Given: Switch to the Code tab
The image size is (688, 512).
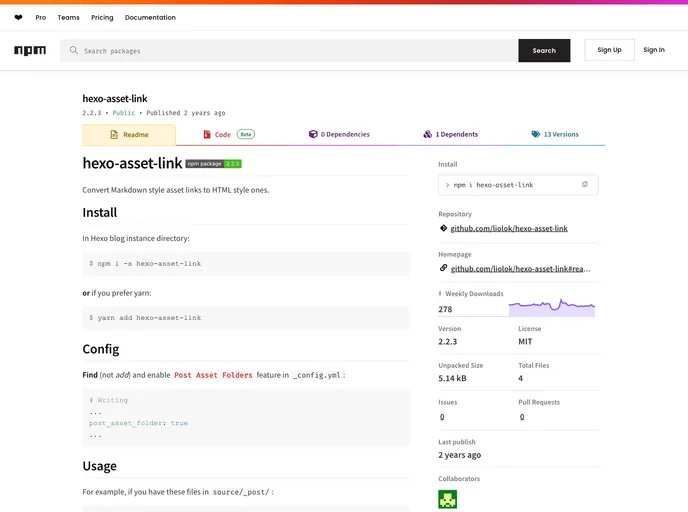Looking at the screenshot, I should [x=229, y=134].
